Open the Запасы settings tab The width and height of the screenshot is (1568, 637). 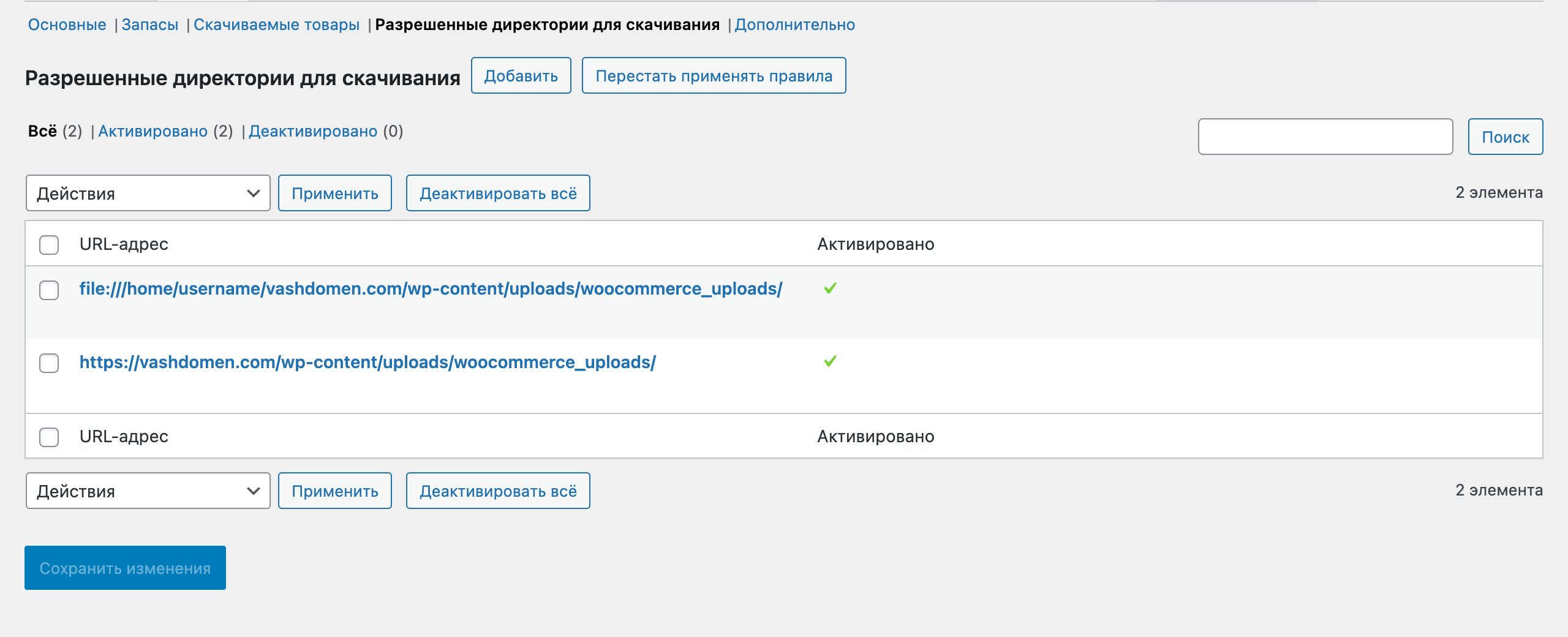pyautogui.click(x=150, y=25)
